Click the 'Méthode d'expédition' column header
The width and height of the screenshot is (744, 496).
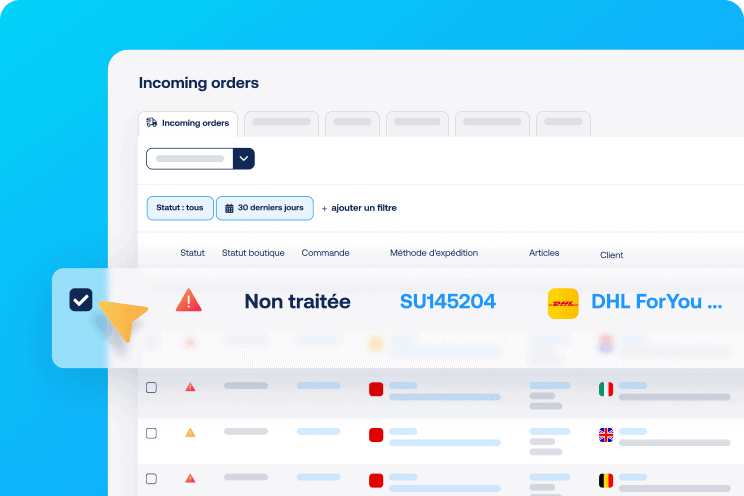click(433, 253)
